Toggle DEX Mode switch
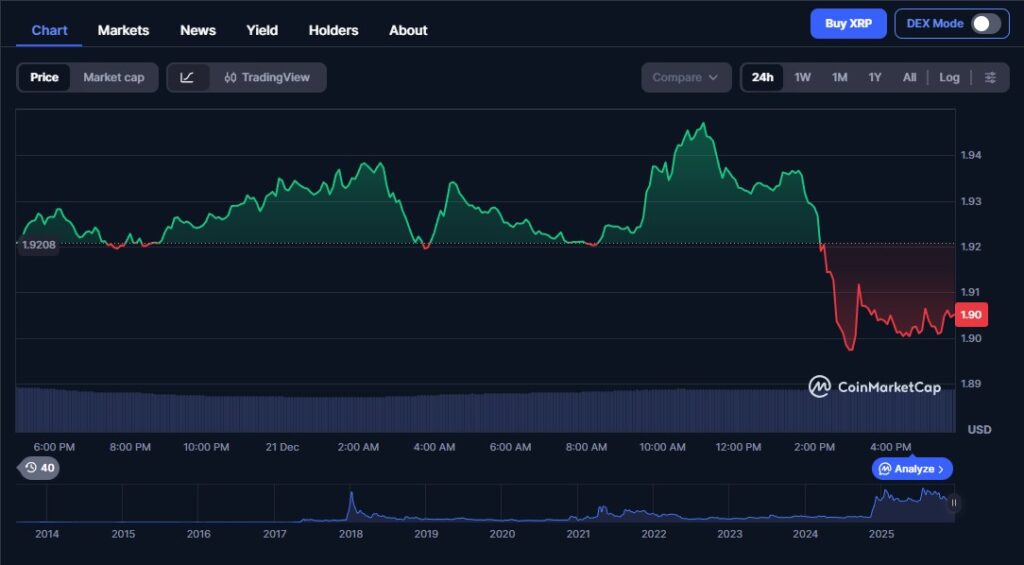1024x565 pixels. click(x=985, y=24)
